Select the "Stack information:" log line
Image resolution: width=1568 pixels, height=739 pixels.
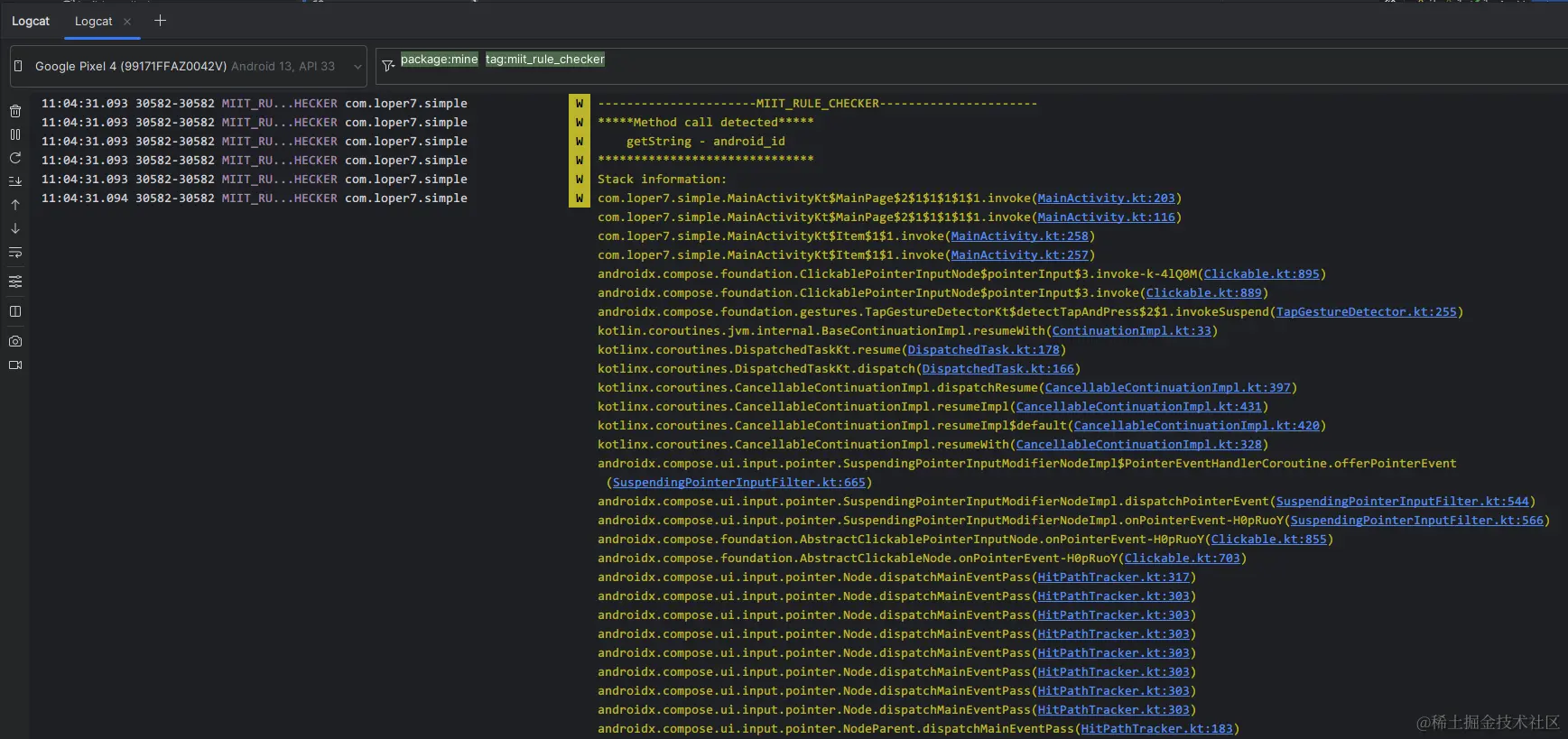[662, 179]
